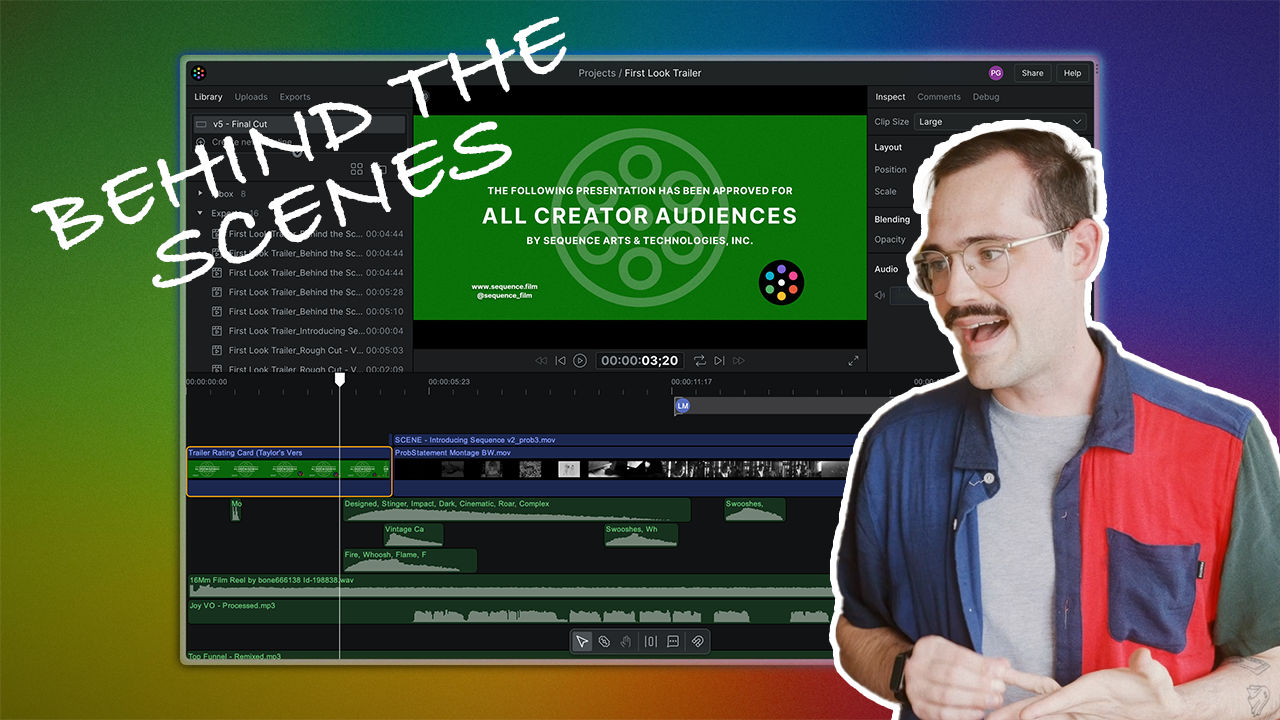The width and height of the screenshot is (1280, 720).
Task: Jump to the previous clip edge
Action: tap(560, 360)
